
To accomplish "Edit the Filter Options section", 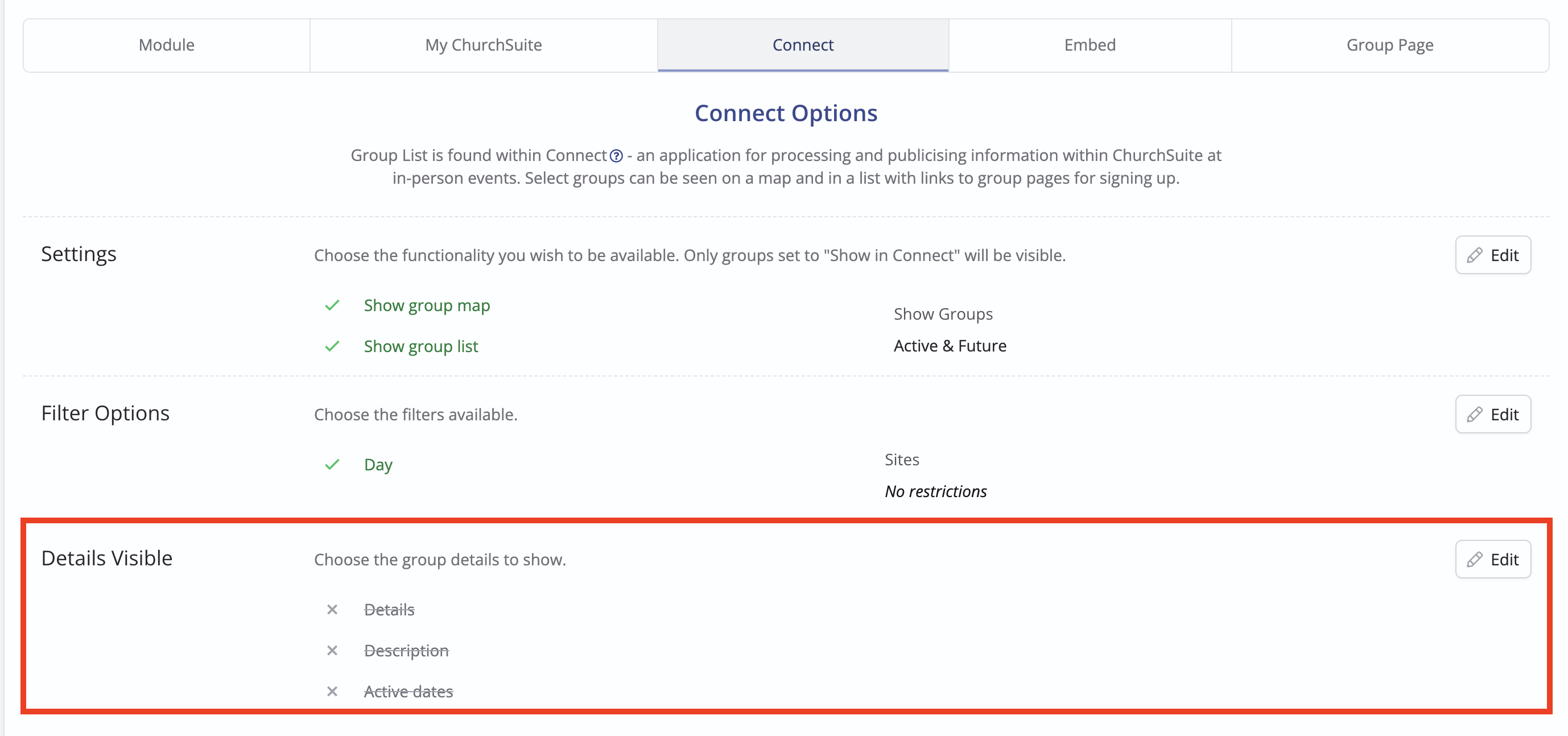I will (x=1492, y=415).
